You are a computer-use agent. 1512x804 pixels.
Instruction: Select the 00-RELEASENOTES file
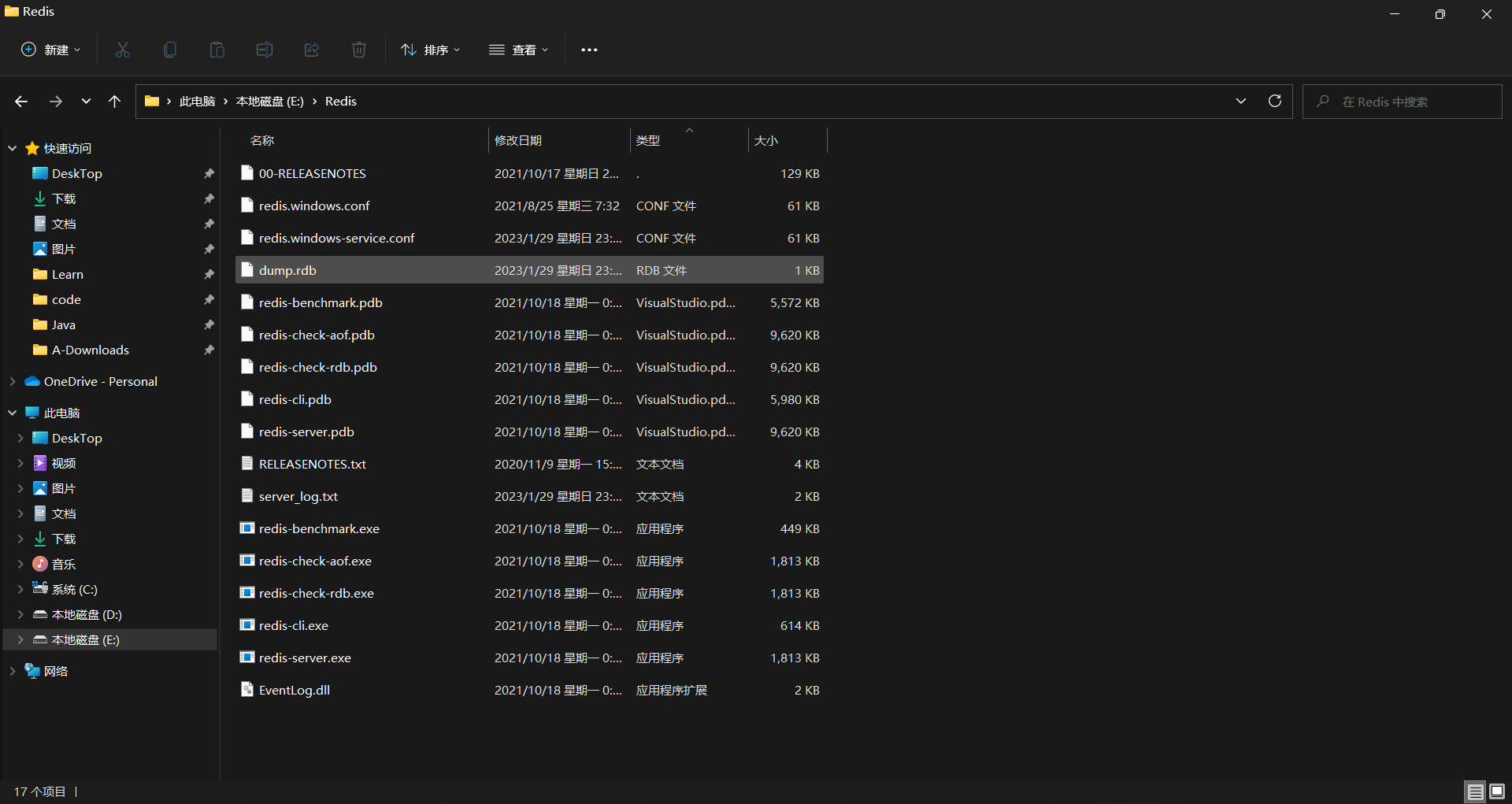click(529, 173)
